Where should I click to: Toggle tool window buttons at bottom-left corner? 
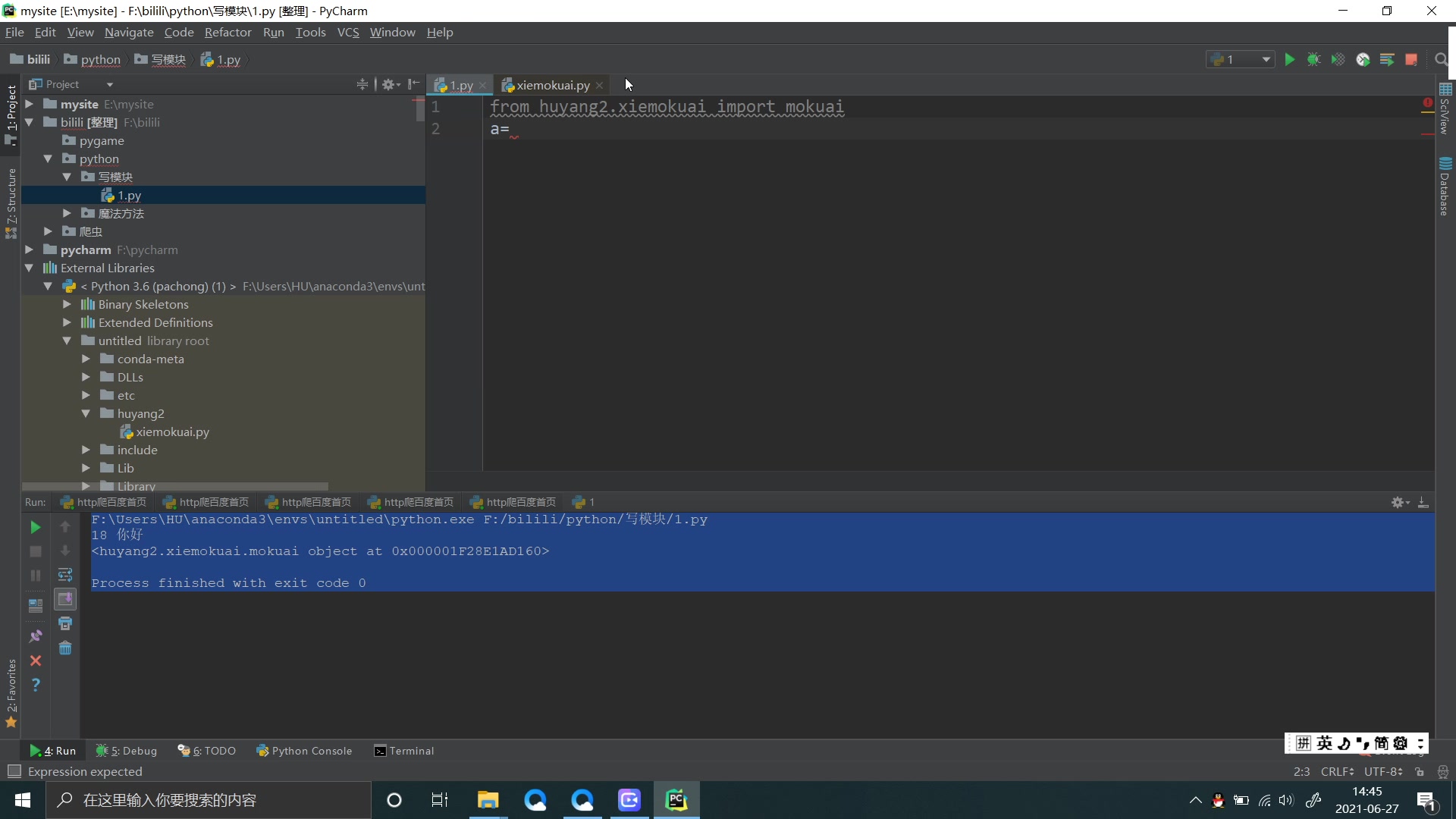(x=14, y=771)
